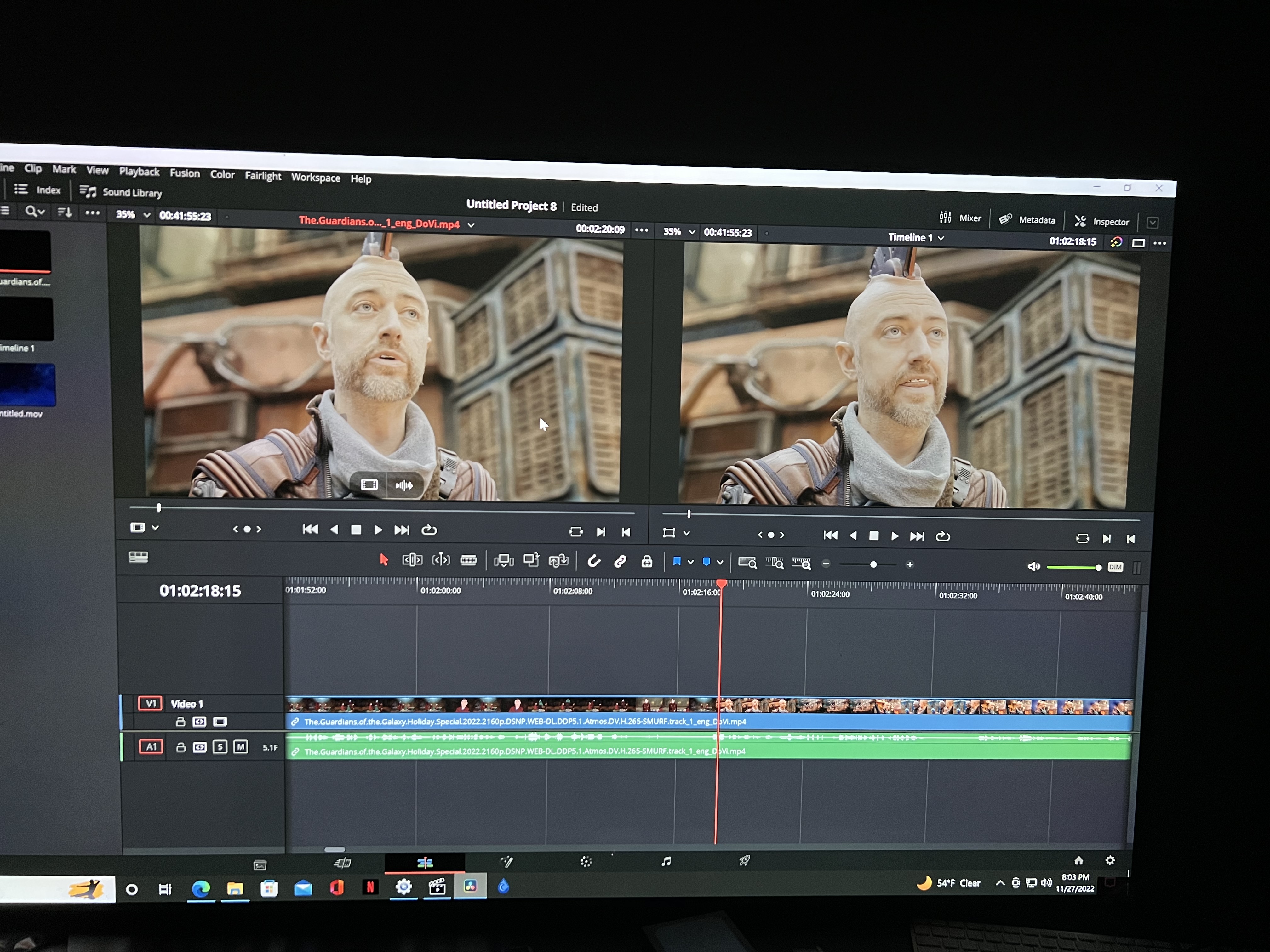
Task: Open the Color menu
Action: (222, 174)
